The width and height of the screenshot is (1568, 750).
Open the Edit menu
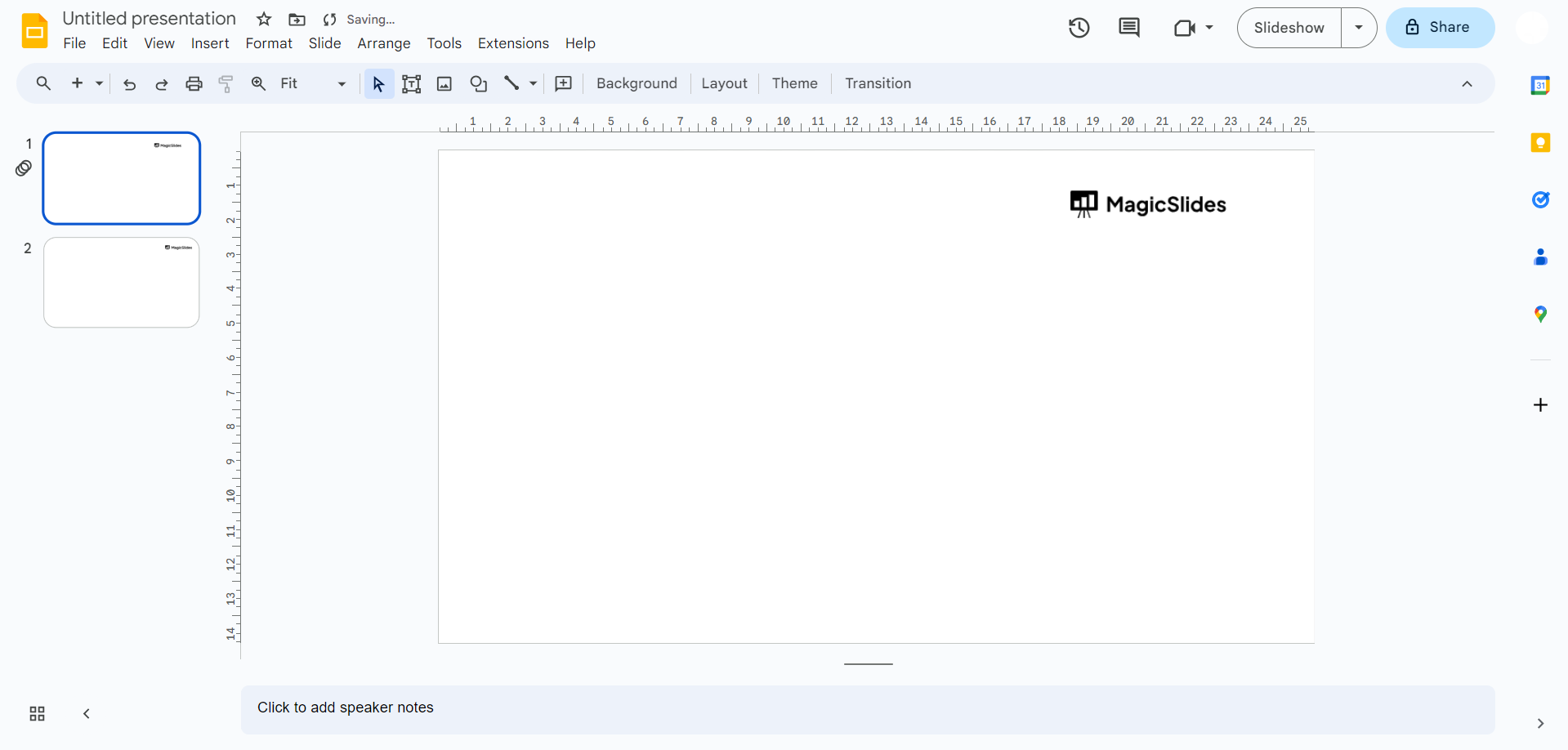click(114, 43)
